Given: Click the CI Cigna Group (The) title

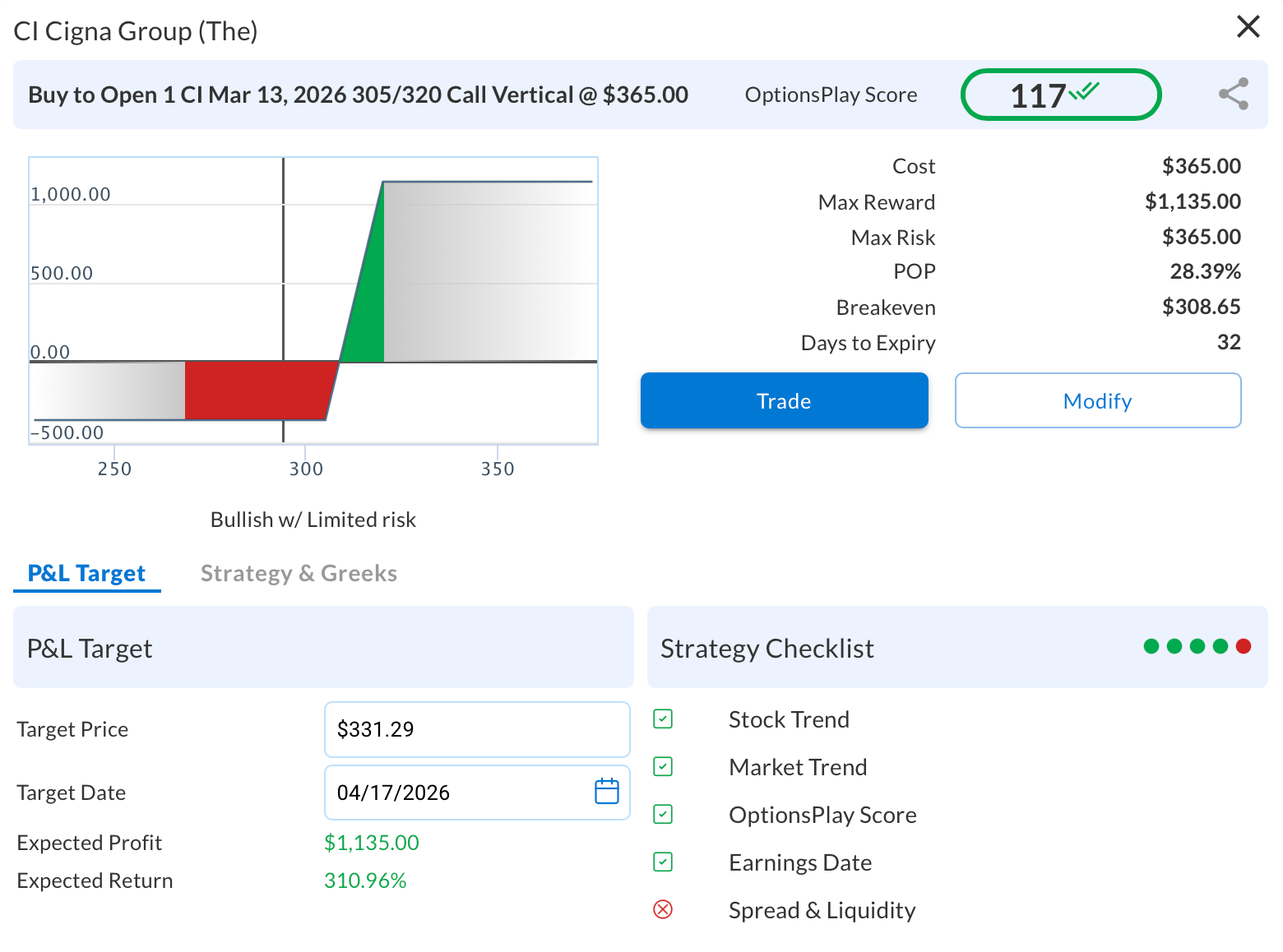Looking at the screenshot, I should (136, 31).
